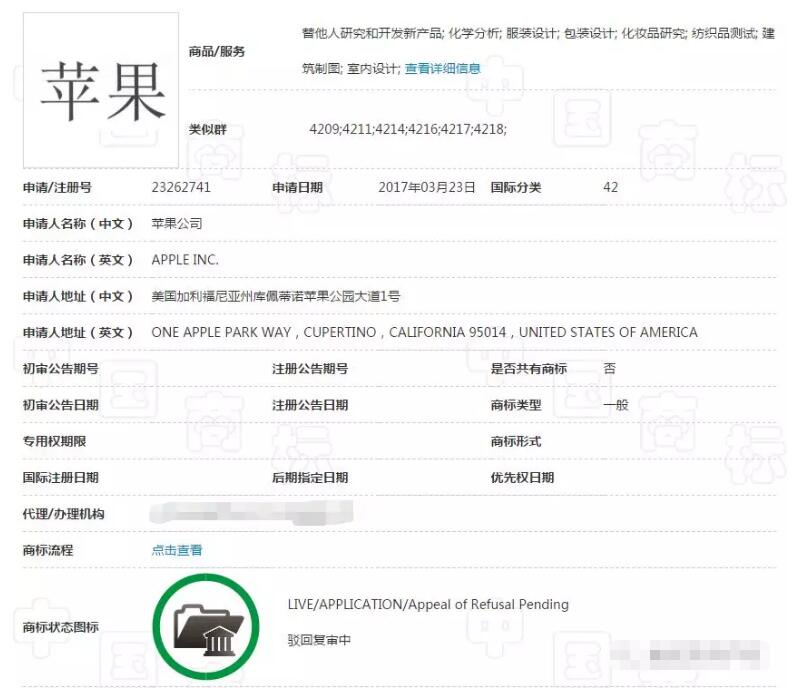The image size is (794, 692).
Task: Click the 是否共有商标 value 否
Action: tap(610, 368)
